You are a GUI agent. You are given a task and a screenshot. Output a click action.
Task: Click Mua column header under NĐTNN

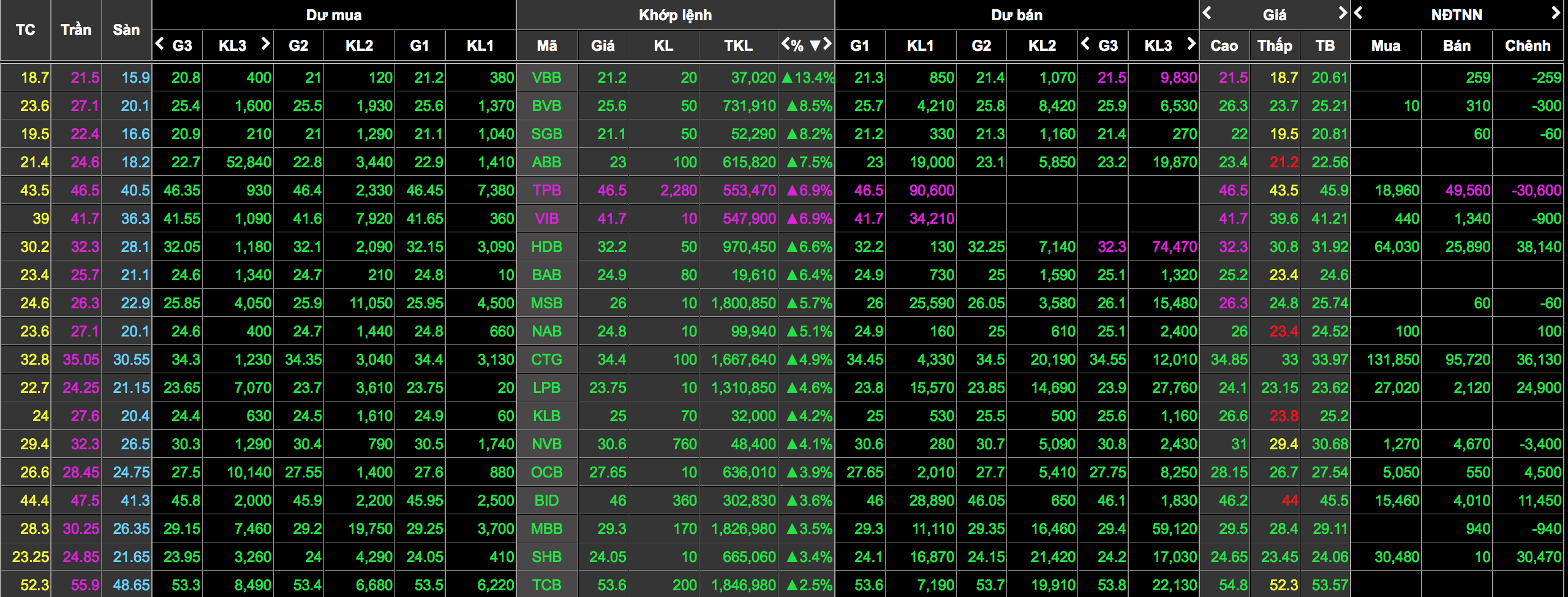coord(1385,45)
